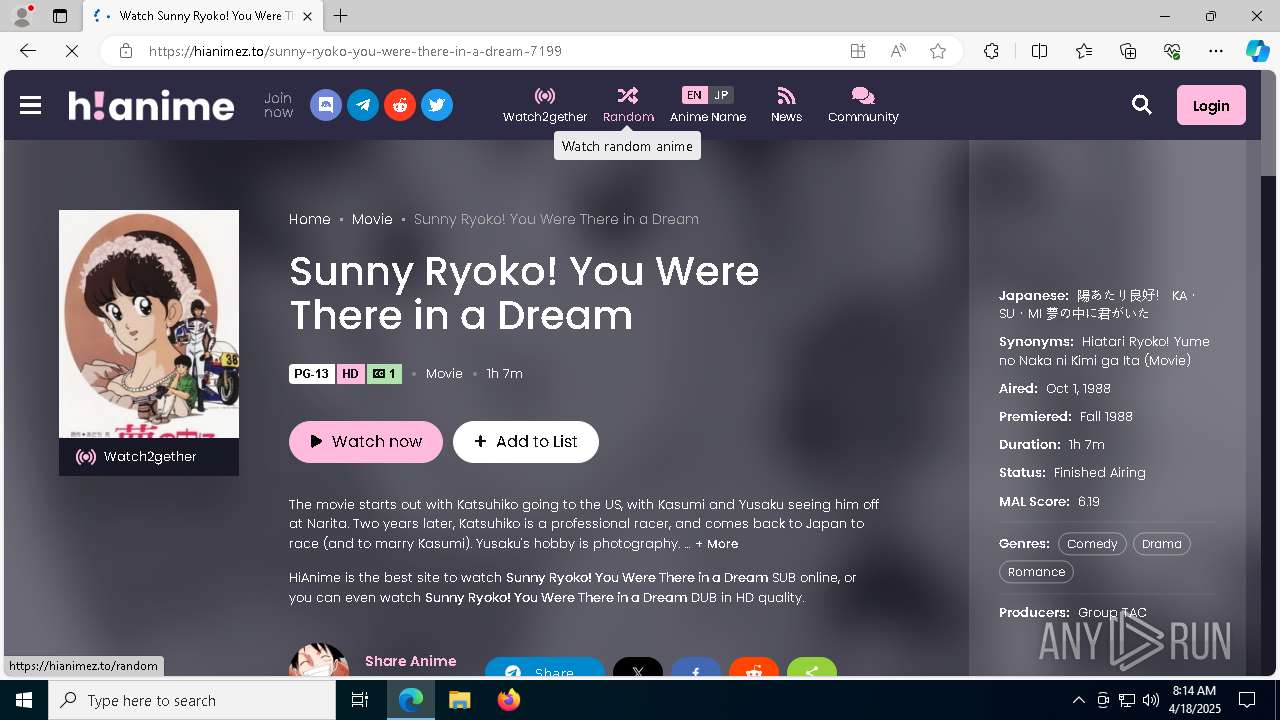Toggle split screen view
The image size is (1280, 720).
[1039, 51]
